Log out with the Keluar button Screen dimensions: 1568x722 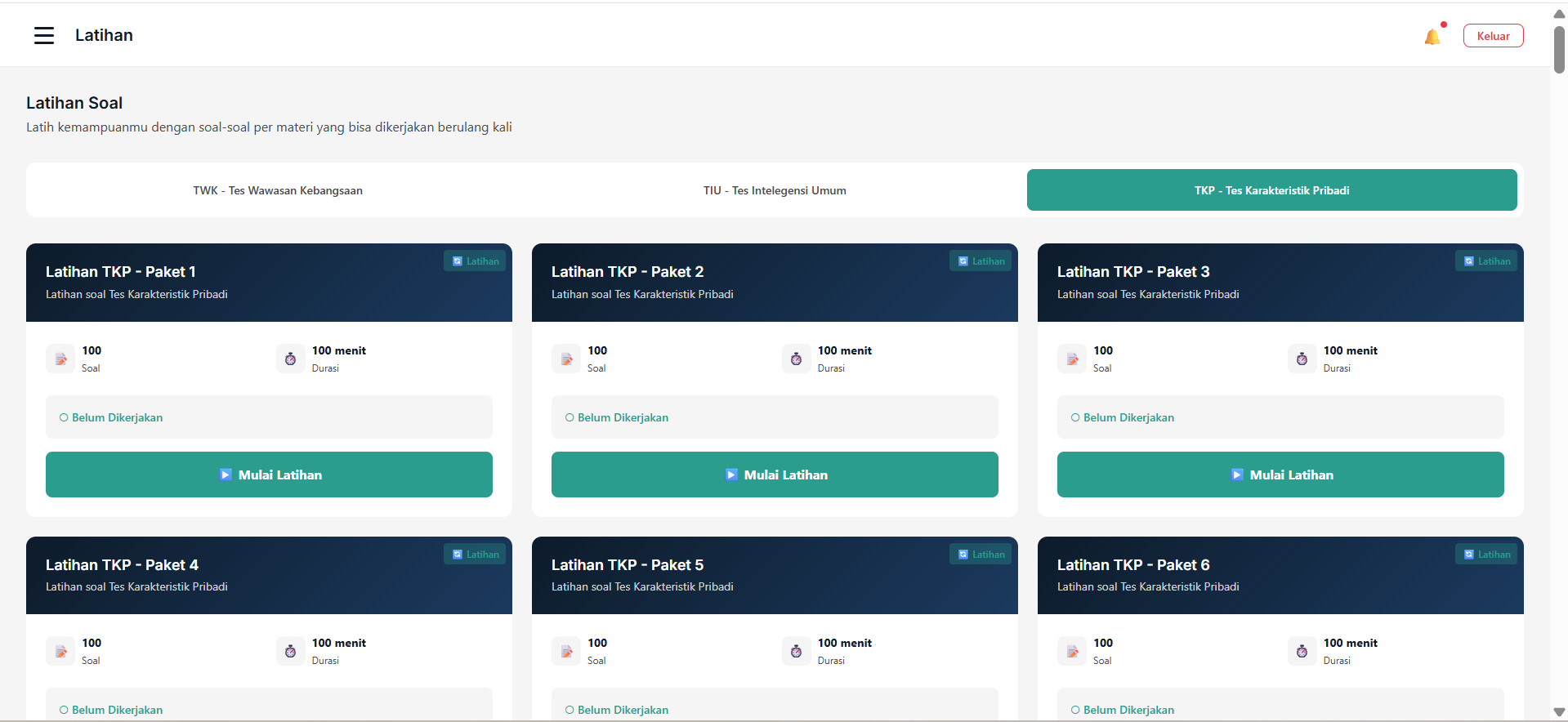click(1493, 36)
